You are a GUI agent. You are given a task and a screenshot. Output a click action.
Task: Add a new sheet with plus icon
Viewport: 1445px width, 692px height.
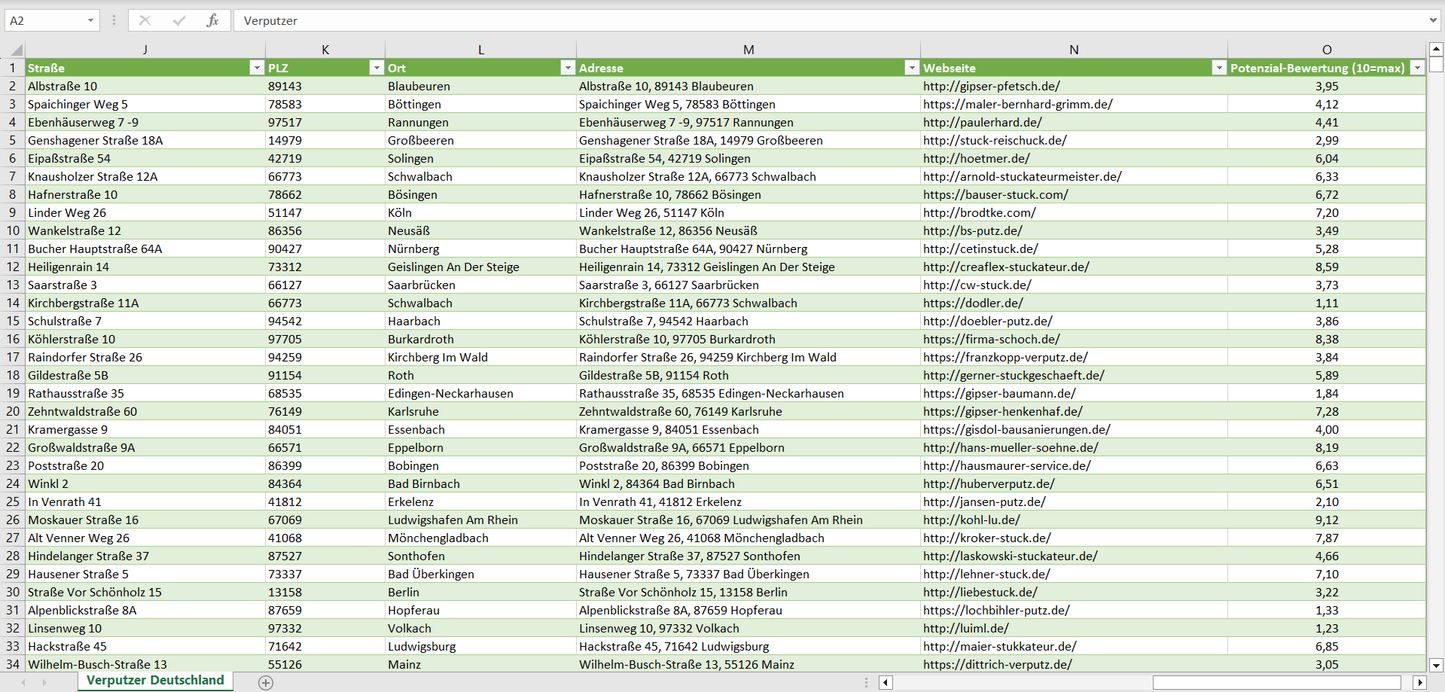[266, 682]
